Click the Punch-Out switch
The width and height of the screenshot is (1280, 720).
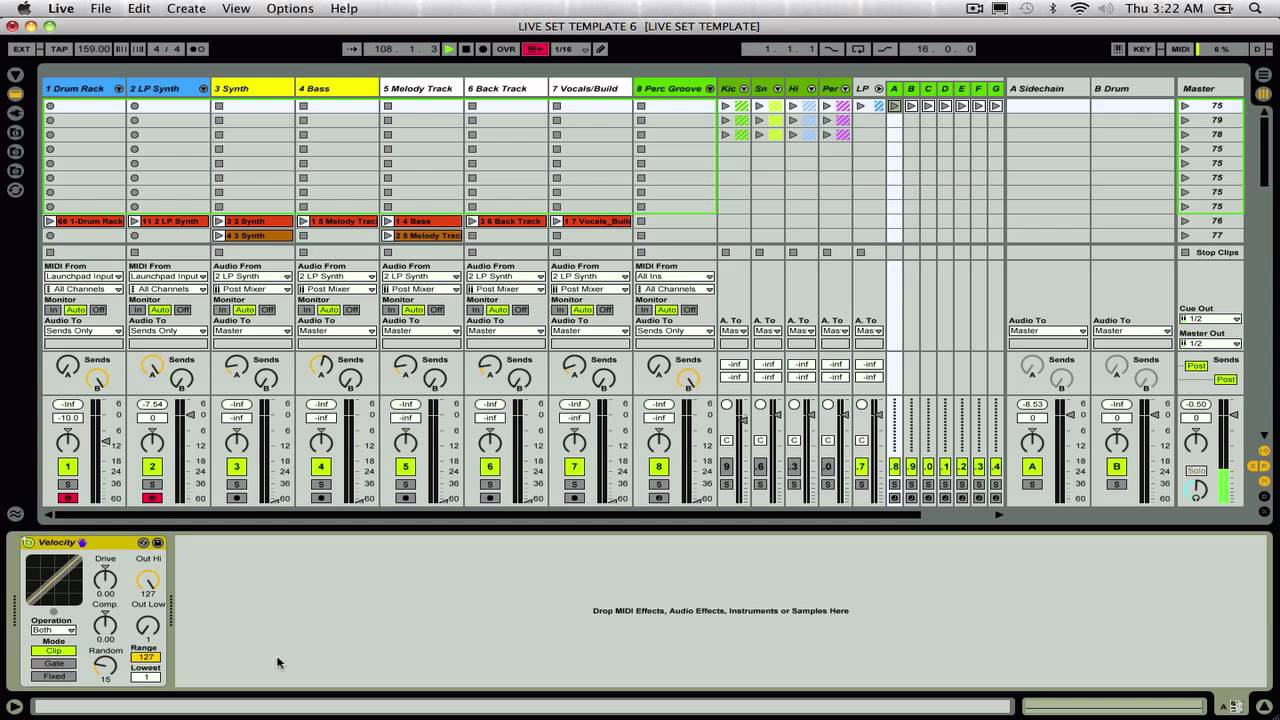point(884,49)
